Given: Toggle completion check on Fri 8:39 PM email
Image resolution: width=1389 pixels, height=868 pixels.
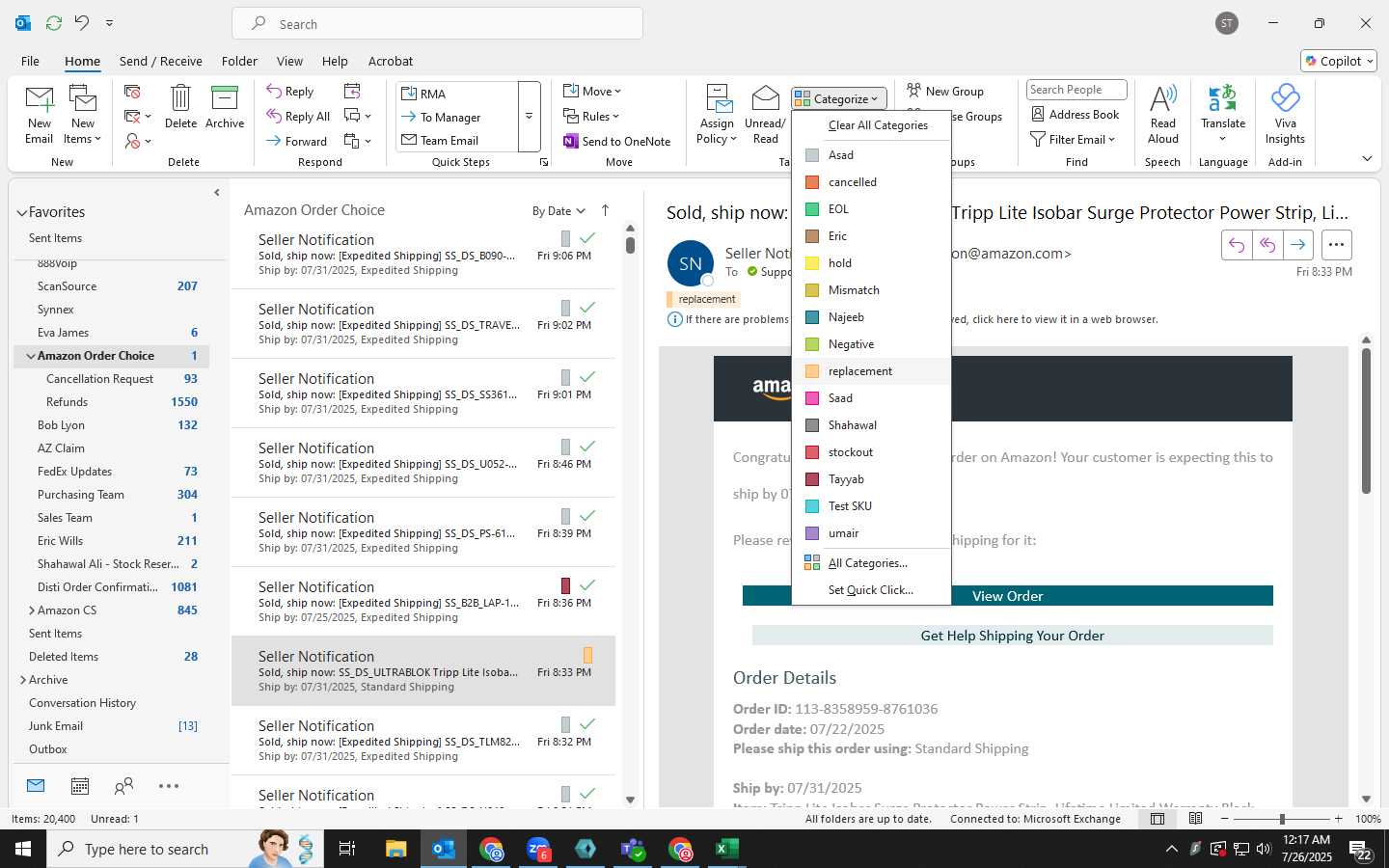Looking at the screenshot, I should [587, 516].
